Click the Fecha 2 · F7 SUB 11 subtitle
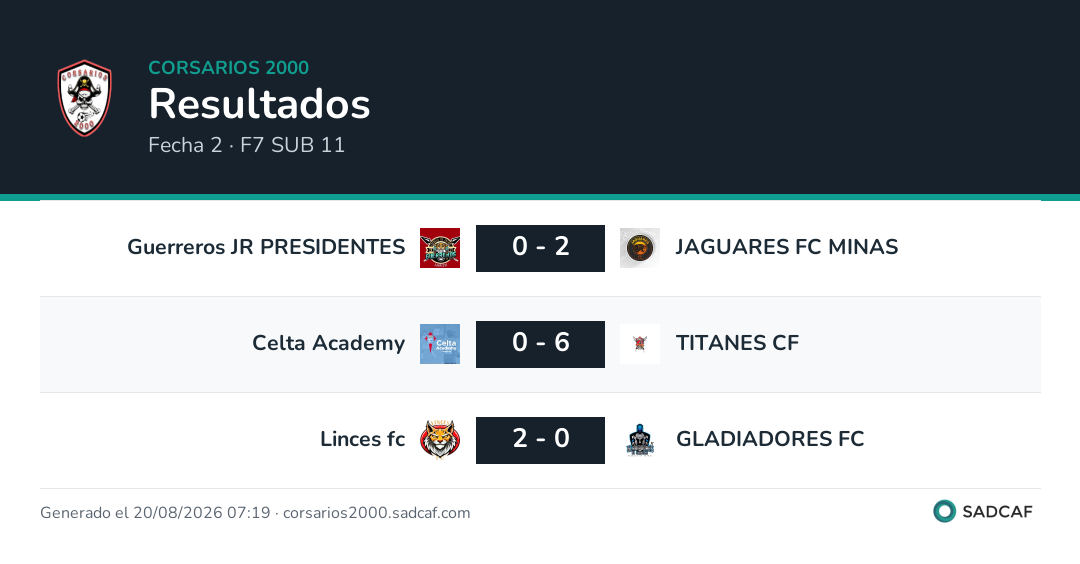 247,145
